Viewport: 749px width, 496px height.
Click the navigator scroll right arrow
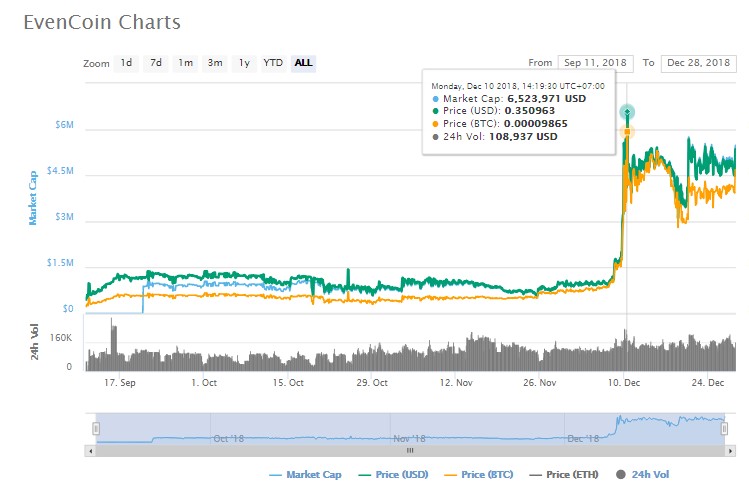[x=730, y=451]
